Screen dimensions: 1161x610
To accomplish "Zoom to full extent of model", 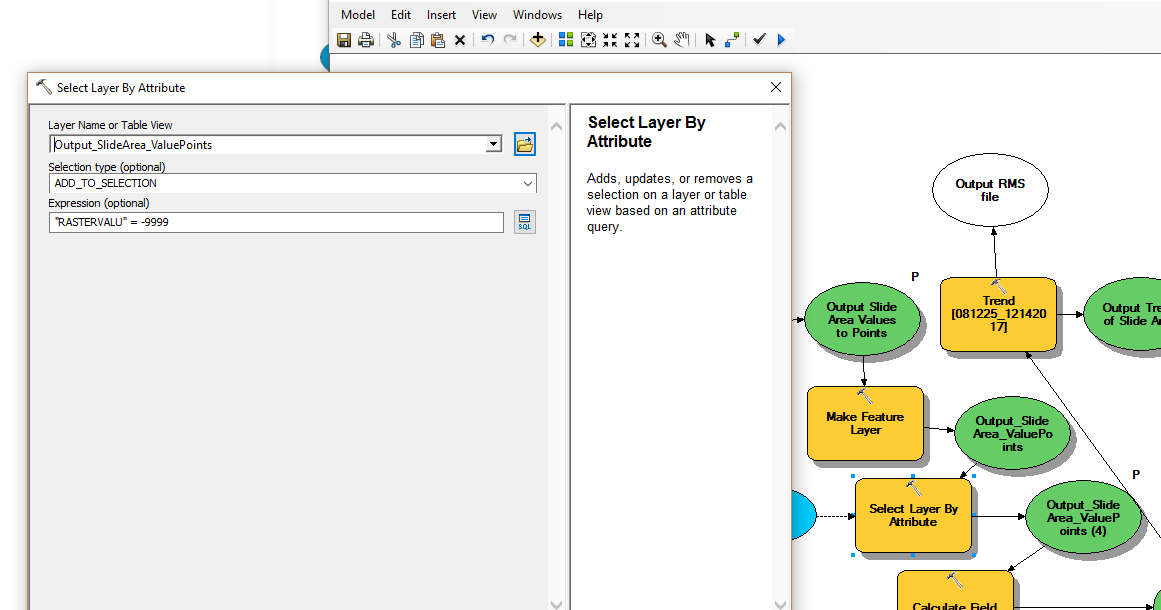I will (588, 40).
